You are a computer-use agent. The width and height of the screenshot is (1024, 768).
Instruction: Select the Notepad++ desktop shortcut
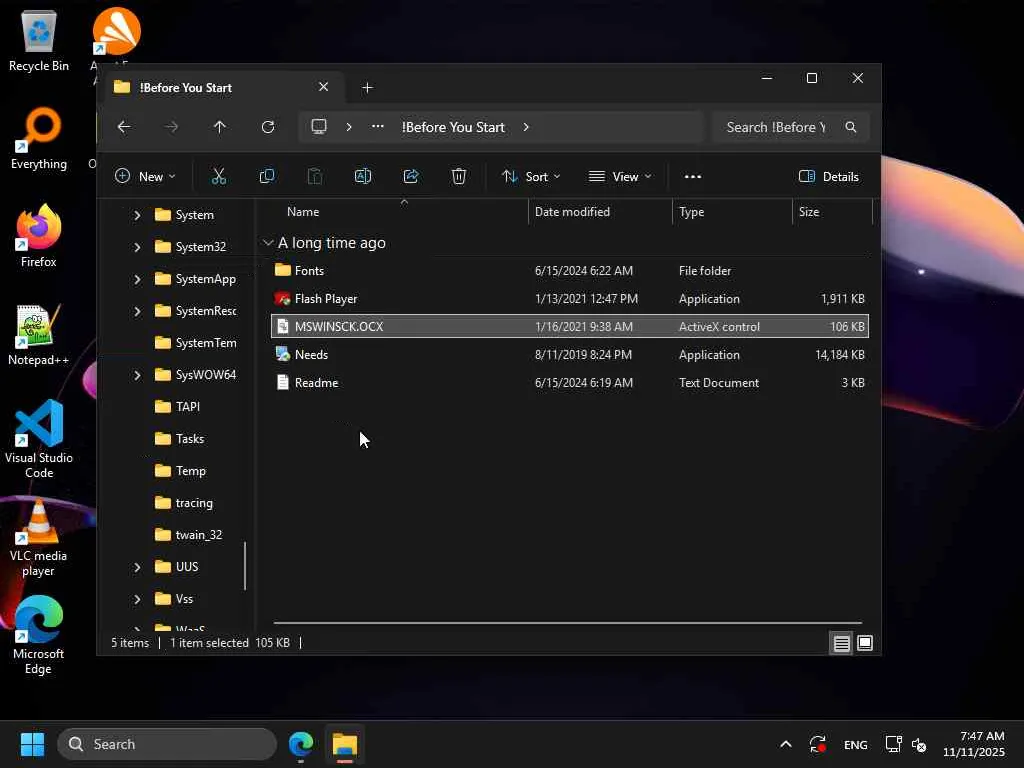(39, 334)
